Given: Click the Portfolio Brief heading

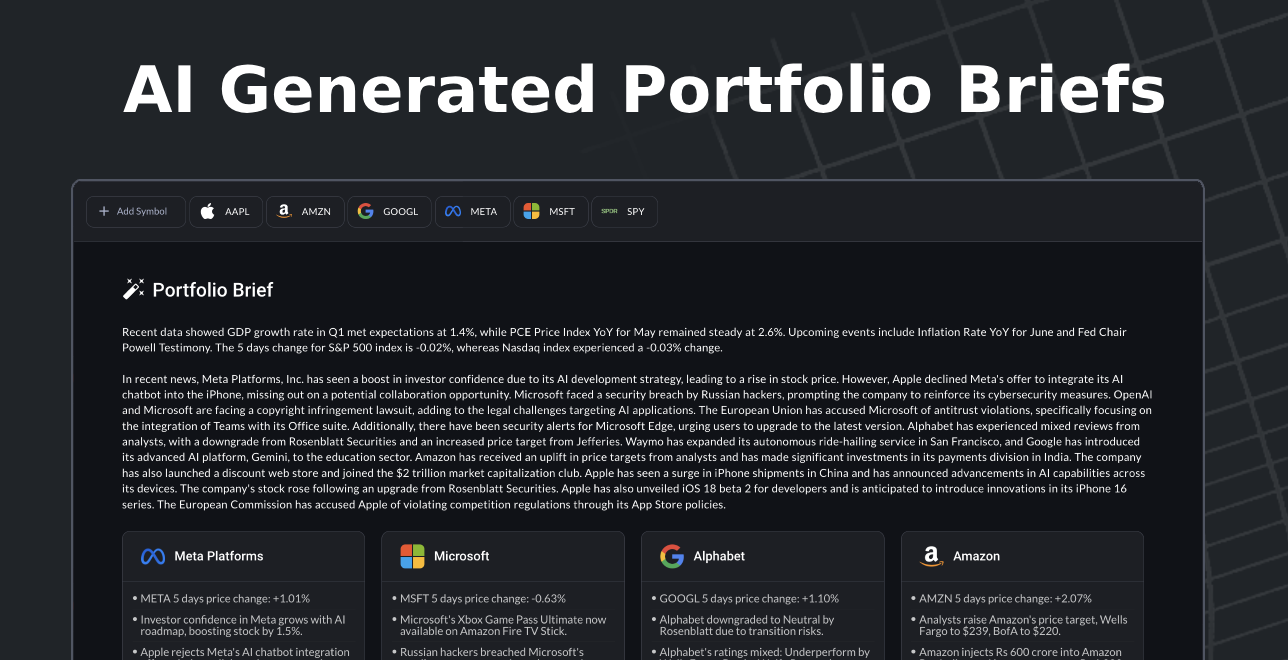Looking at the screenshot, I should [x=212, y=290].
